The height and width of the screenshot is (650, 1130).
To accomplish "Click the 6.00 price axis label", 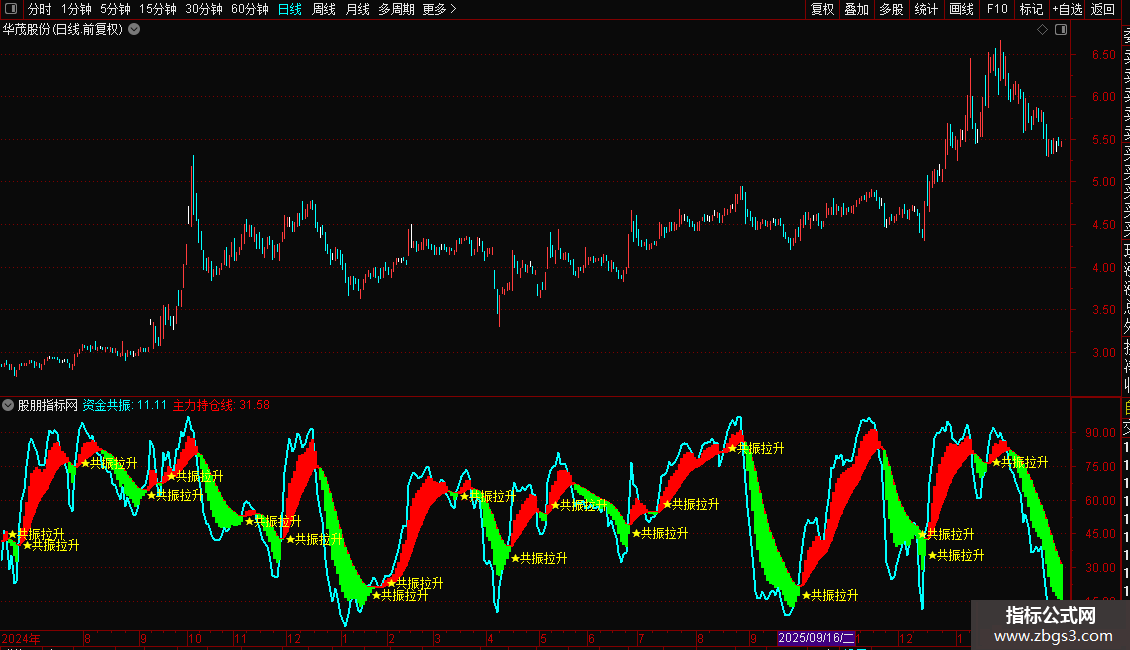I will [1103, 97].
